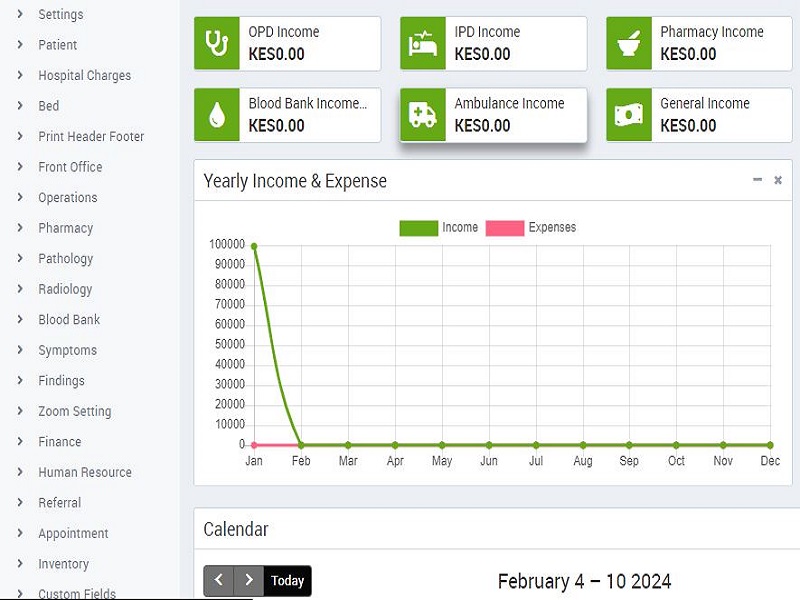Expand the Pharmacy sidebar section
800x600 pixels.
click(65, 228)
